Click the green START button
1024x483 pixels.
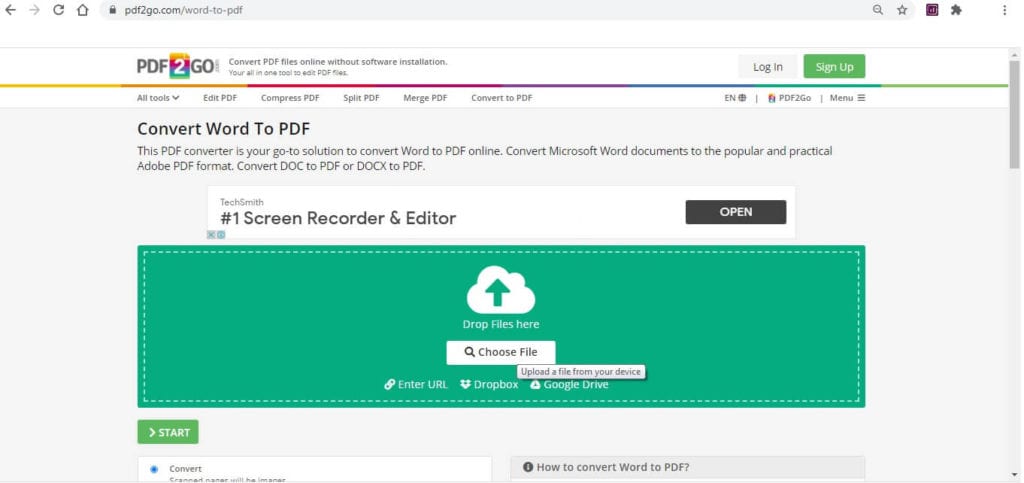click(x=168, y=432)
